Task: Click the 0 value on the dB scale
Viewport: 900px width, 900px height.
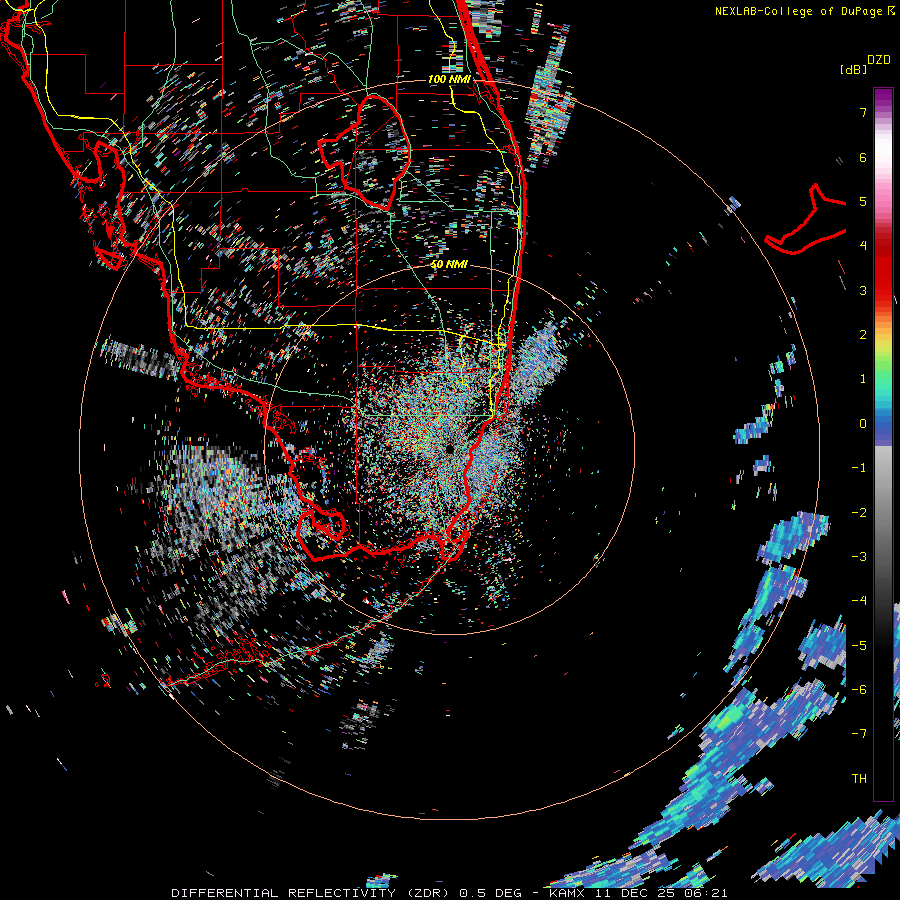Action: click(x=863, y=424)
